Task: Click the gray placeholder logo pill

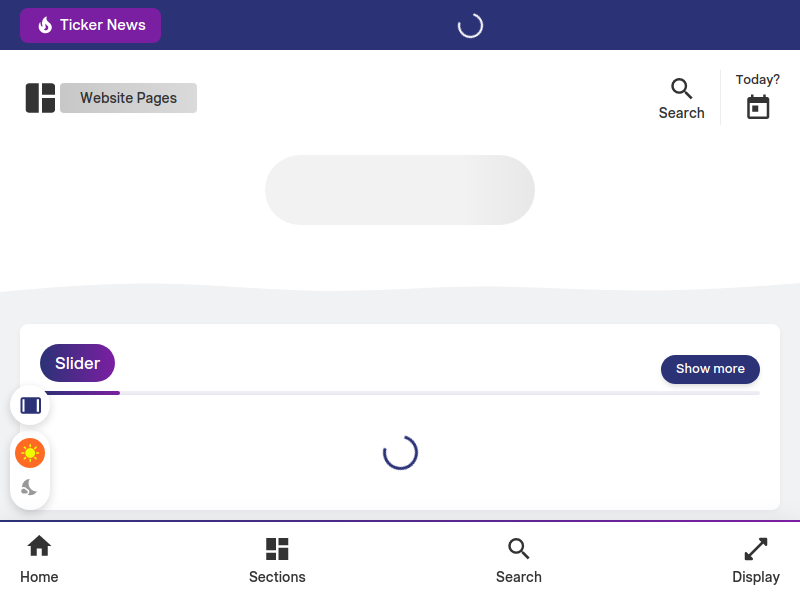Action: click(x=399, y=190)
